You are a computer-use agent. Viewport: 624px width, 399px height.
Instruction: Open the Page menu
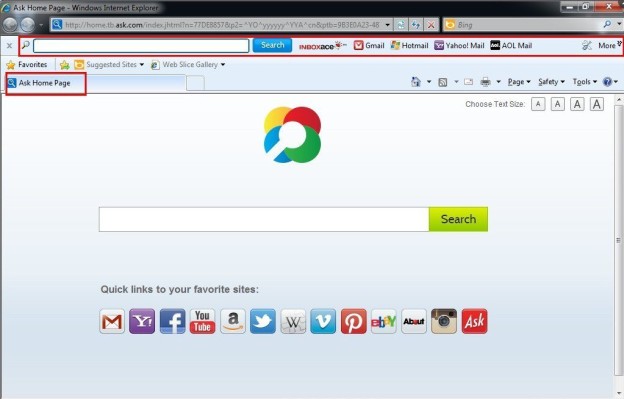point(519,82)
